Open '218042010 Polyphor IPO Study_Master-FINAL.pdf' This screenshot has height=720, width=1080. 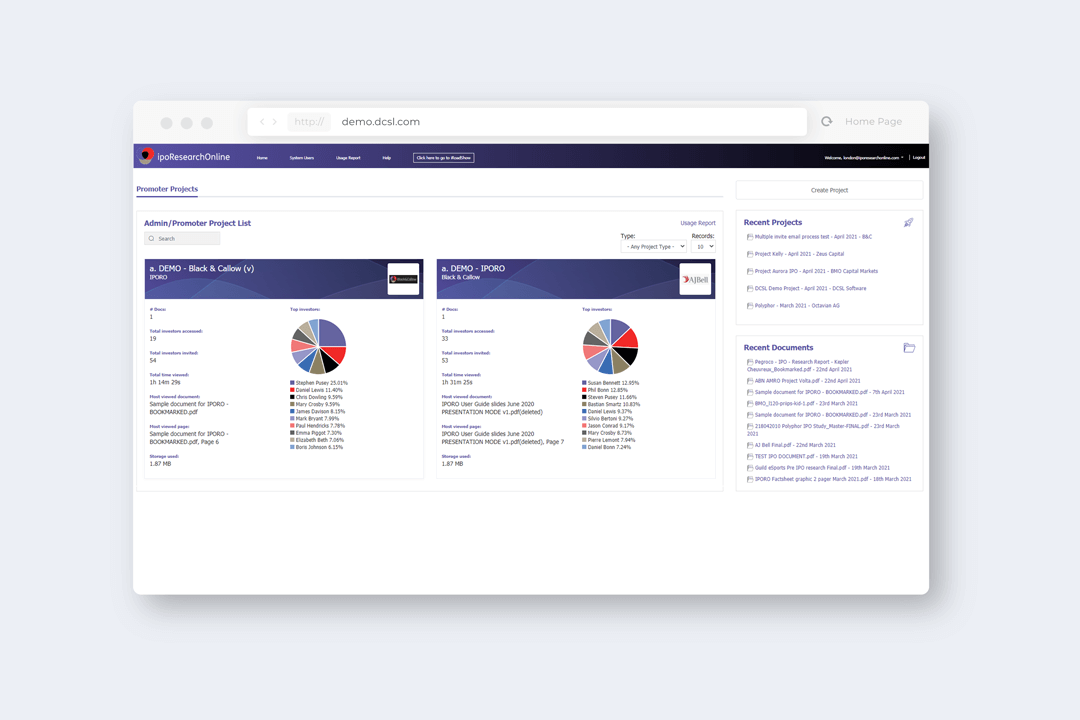coord(823,430)
